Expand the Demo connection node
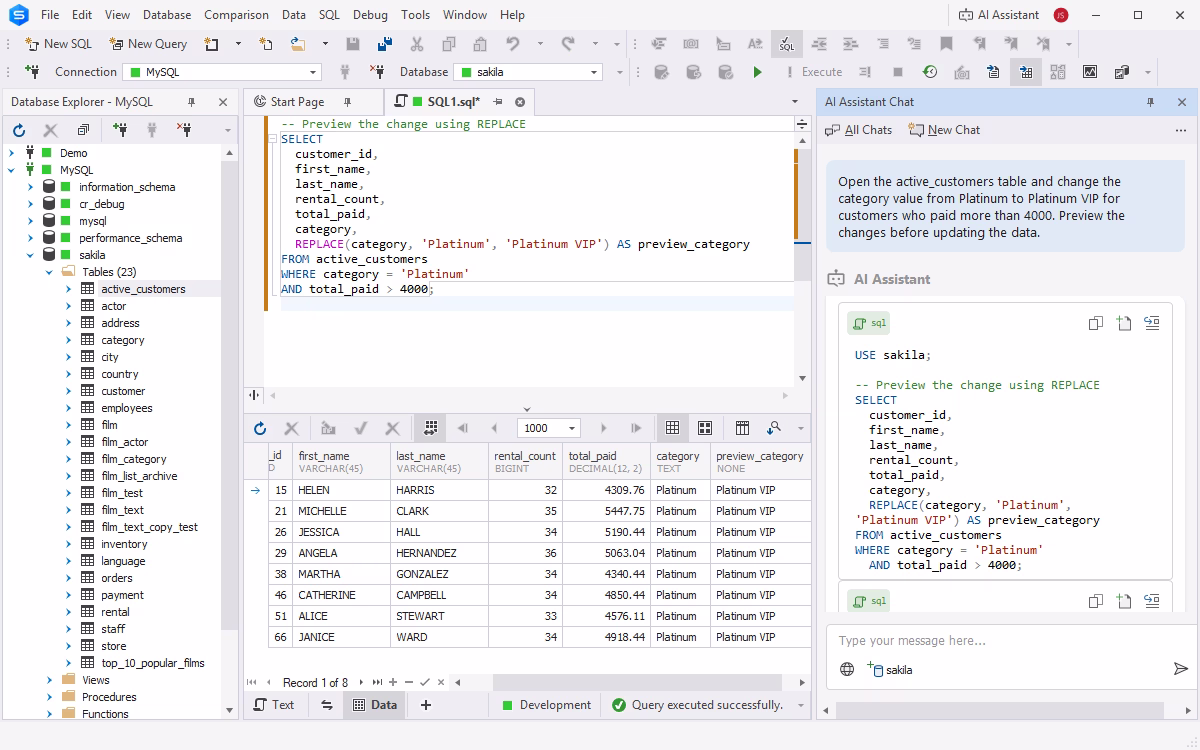Screen dimensions: 1200x750 12,153
